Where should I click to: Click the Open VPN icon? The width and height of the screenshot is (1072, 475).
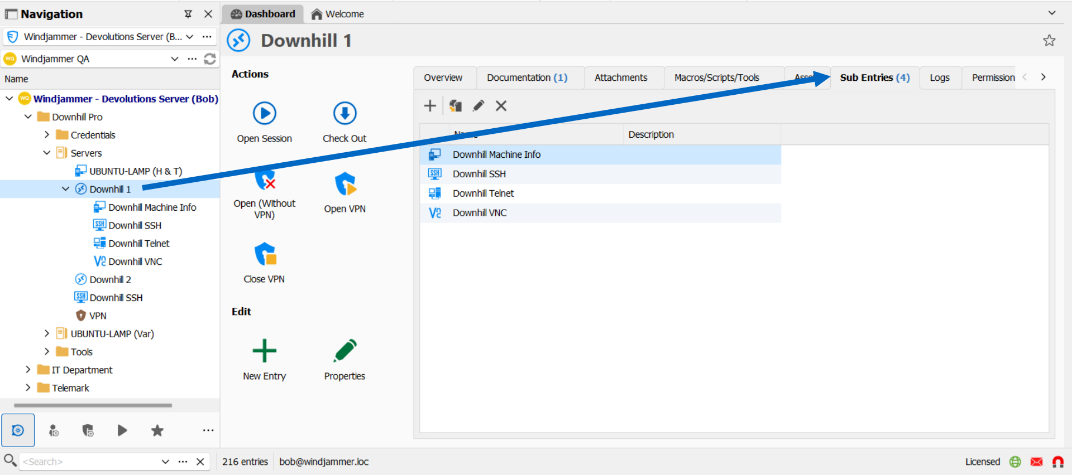[x=344, y=183]
